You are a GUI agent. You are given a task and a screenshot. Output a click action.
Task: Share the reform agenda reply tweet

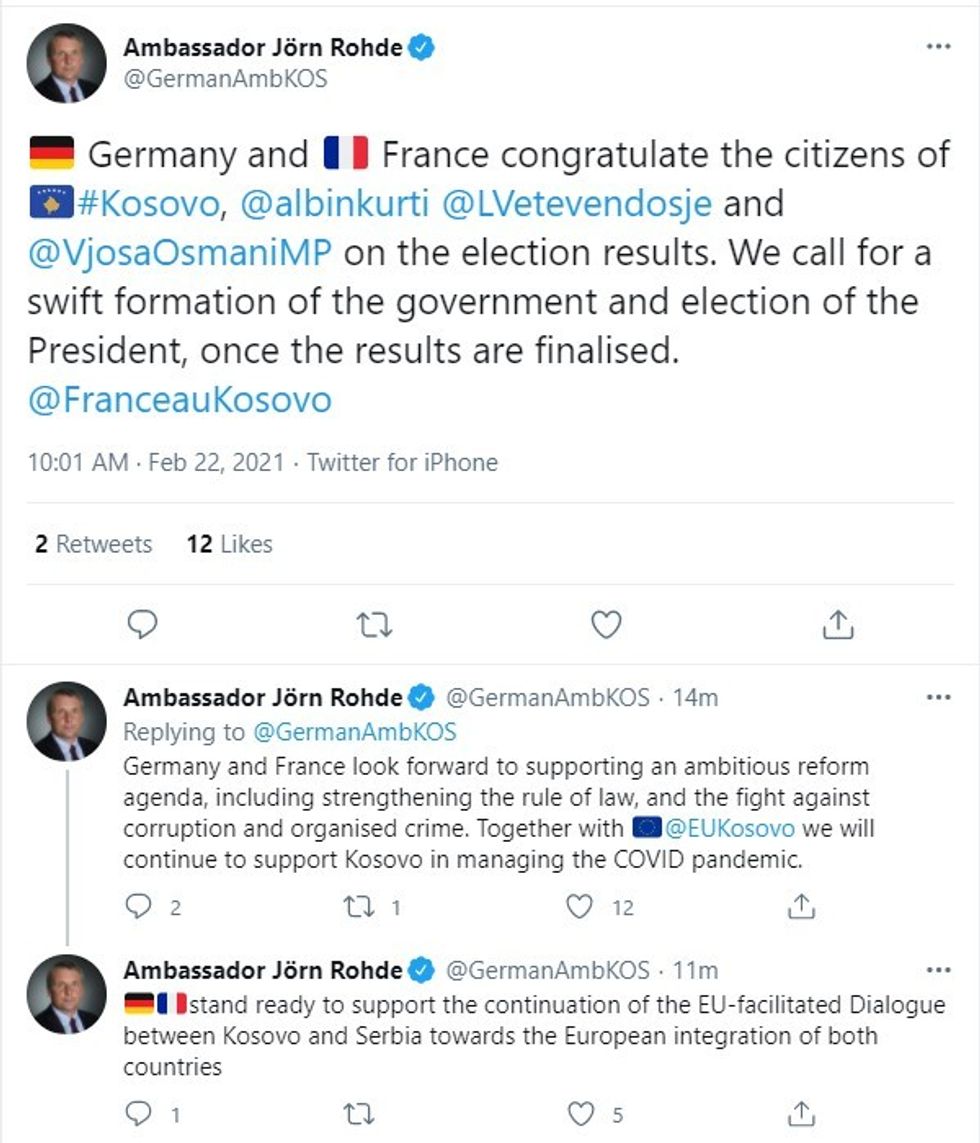[800, 907]
